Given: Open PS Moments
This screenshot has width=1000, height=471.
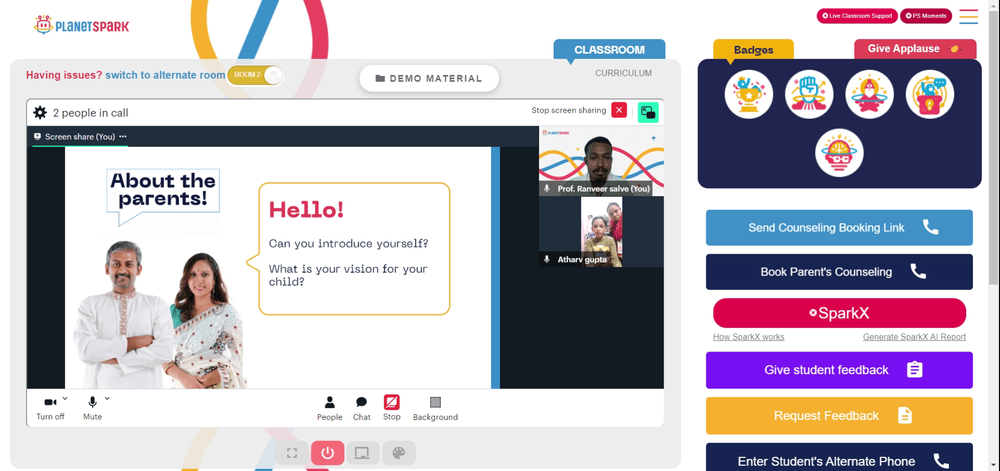Looking at the screenshot, I should point(925,16).
